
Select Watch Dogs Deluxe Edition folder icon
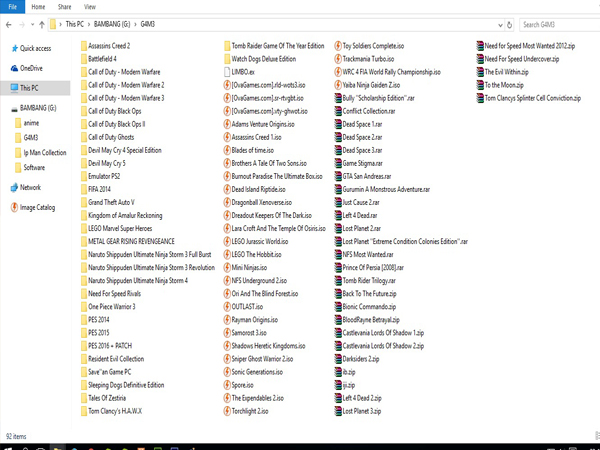point(227,59)
